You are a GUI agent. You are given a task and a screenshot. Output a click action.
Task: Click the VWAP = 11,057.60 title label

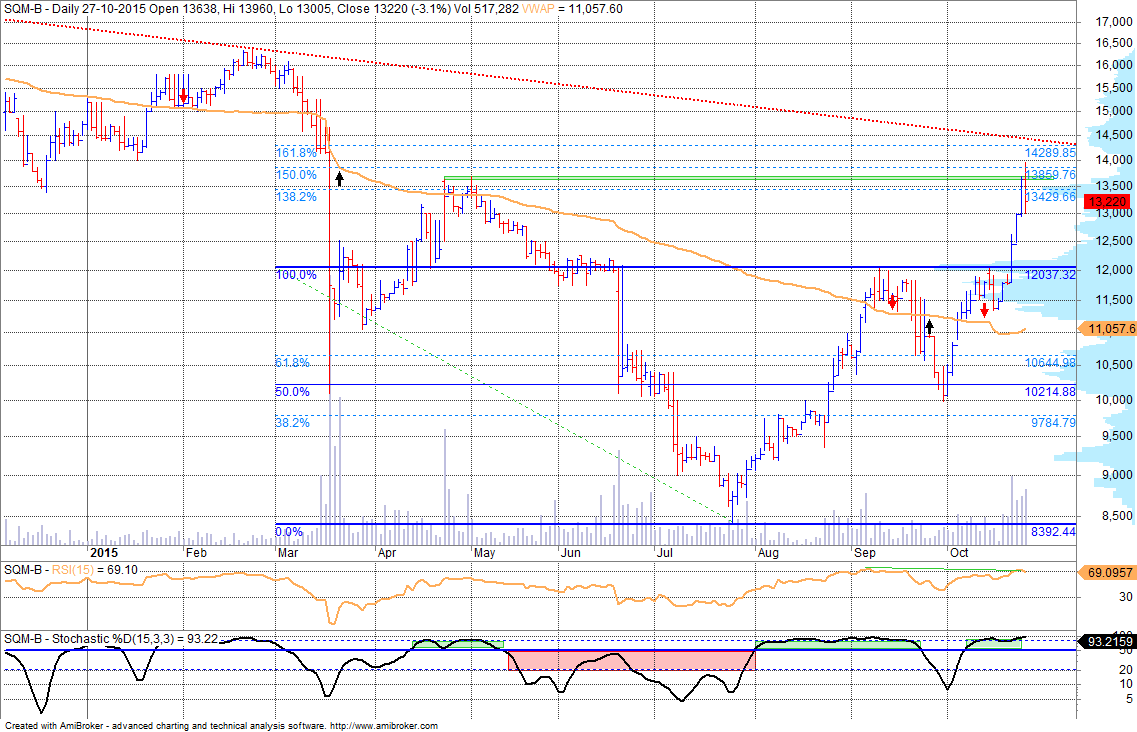point(572,9)
